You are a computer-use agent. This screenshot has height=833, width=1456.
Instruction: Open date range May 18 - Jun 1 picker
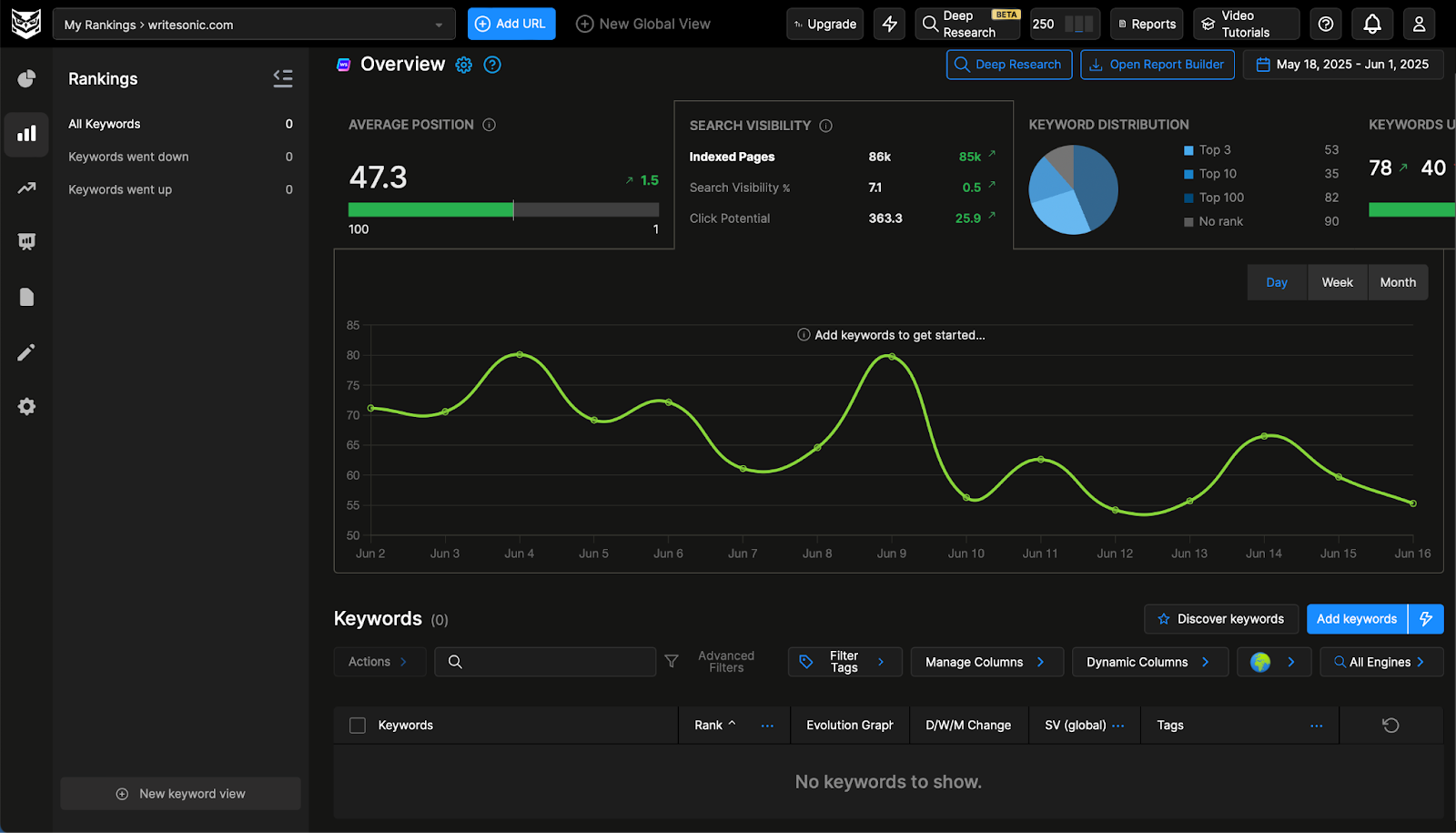pyautogui.click(x=1343, y=65)
